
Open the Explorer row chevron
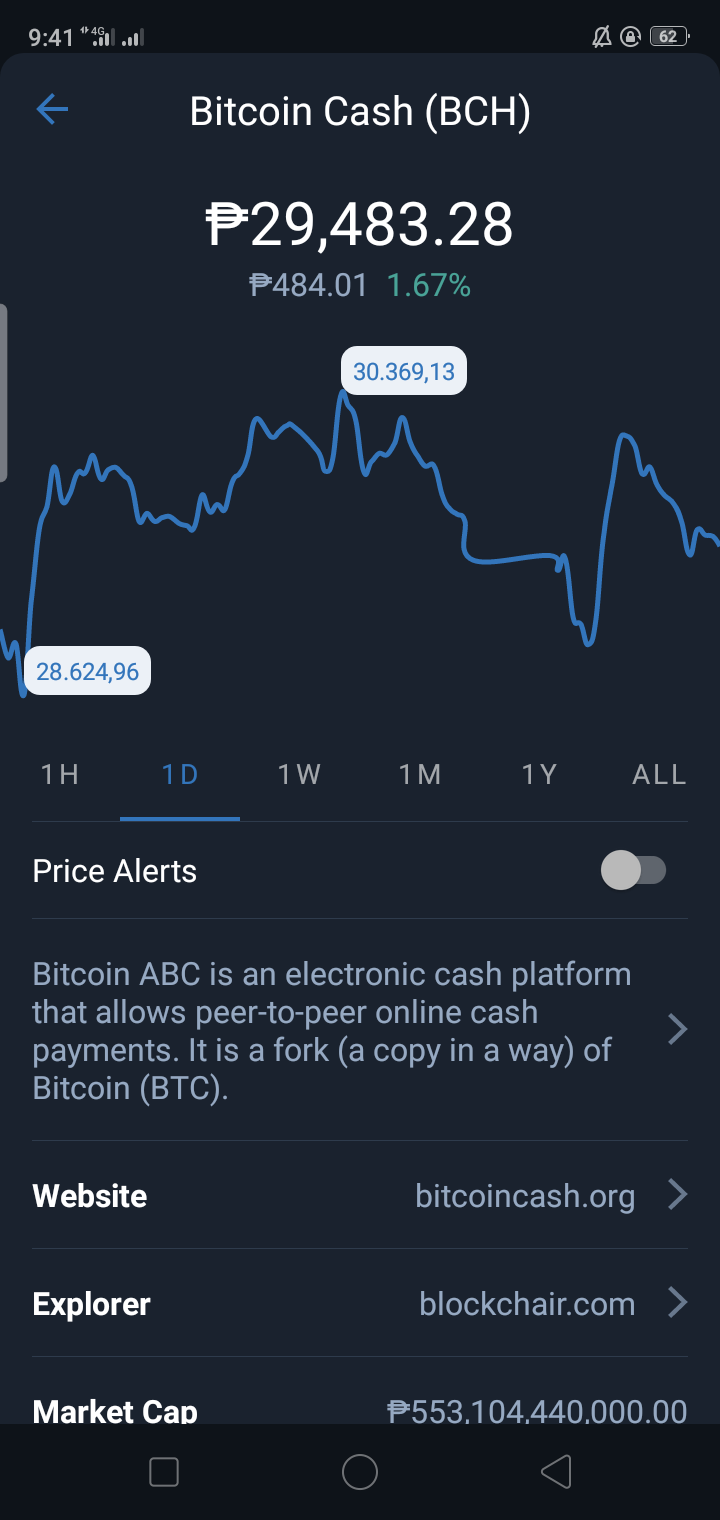[677, 1303]
